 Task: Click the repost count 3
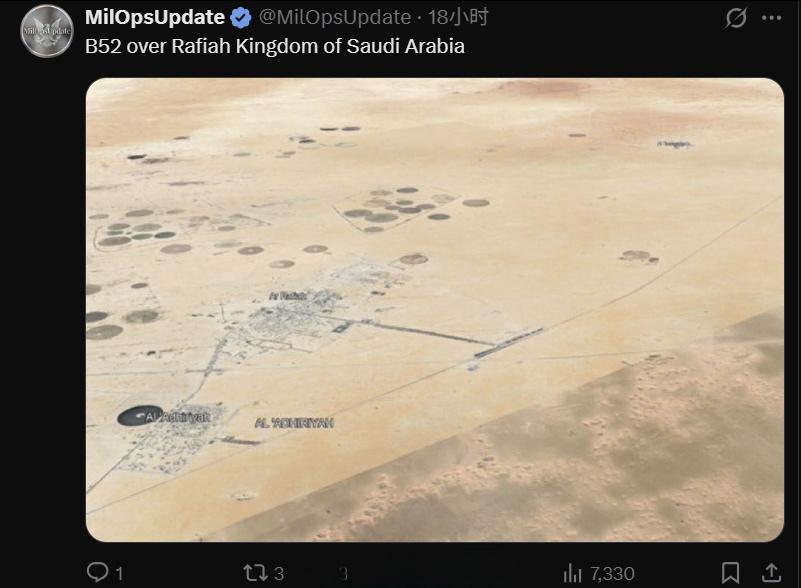tap(279, 574)
